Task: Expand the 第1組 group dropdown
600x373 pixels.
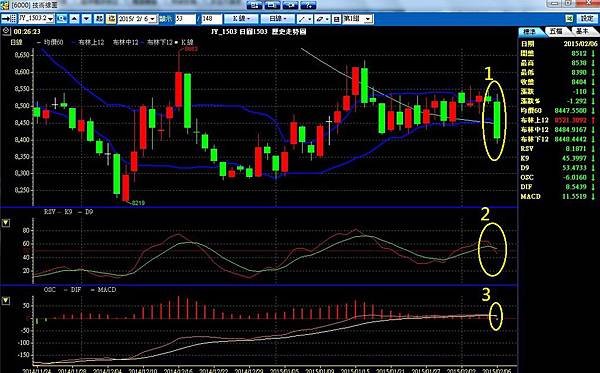Action: pos(368,18)
